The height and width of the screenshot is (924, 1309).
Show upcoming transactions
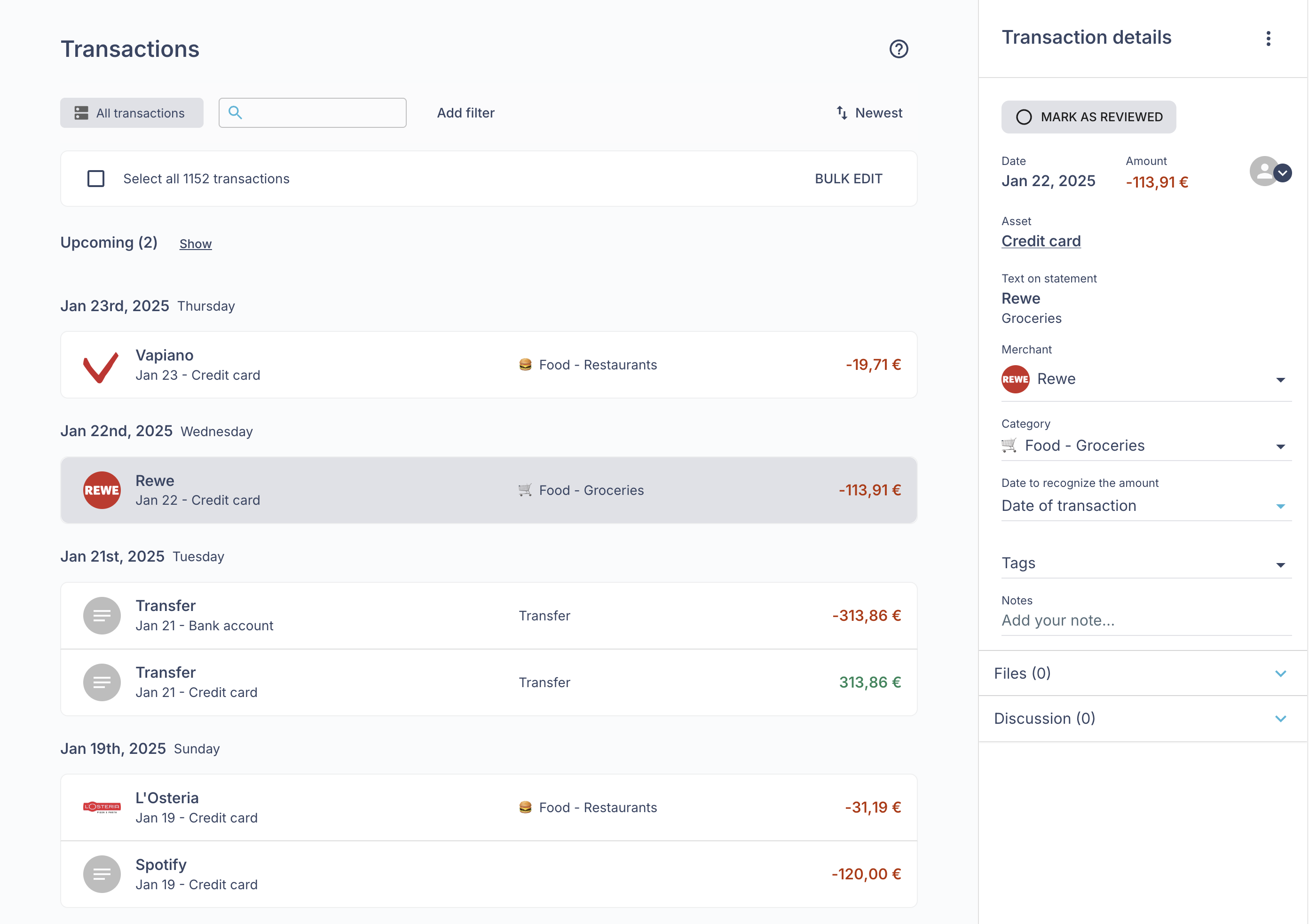point(195,244)
